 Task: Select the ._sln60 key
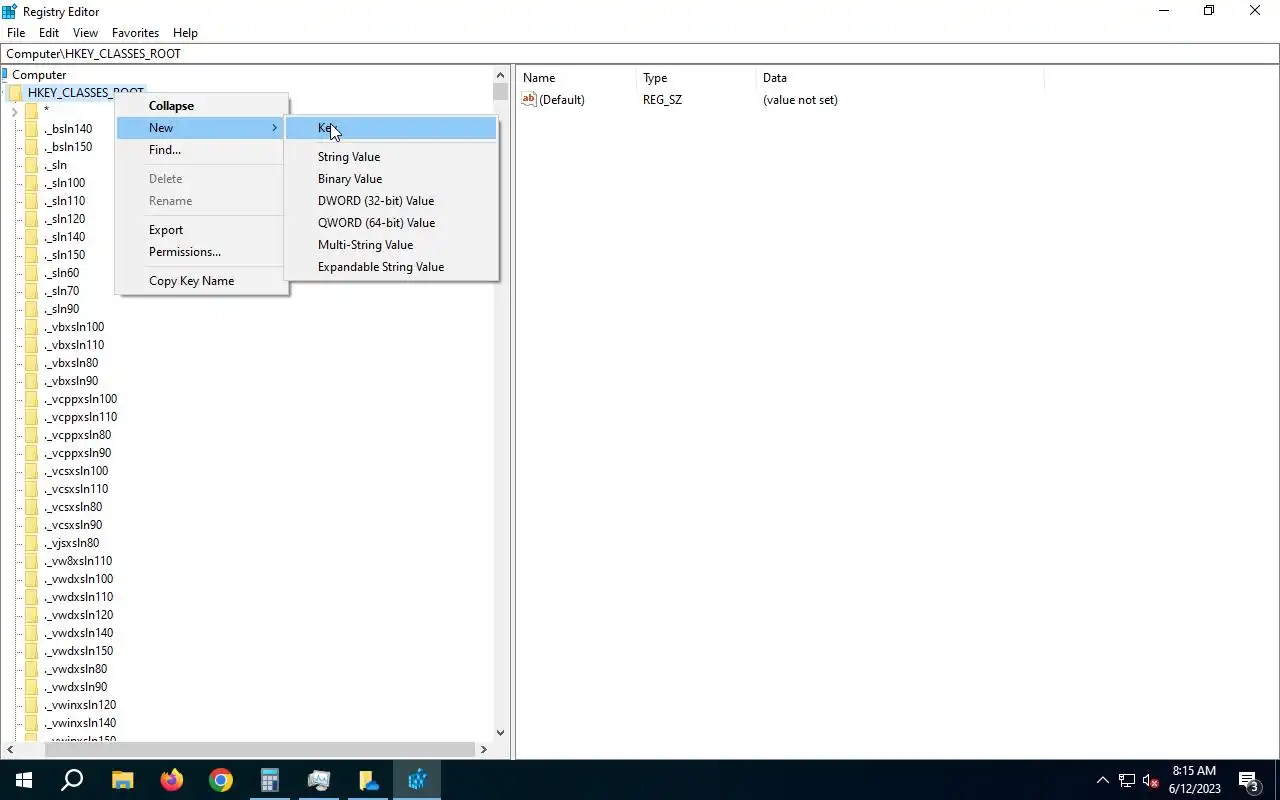[x=62, y=273]
